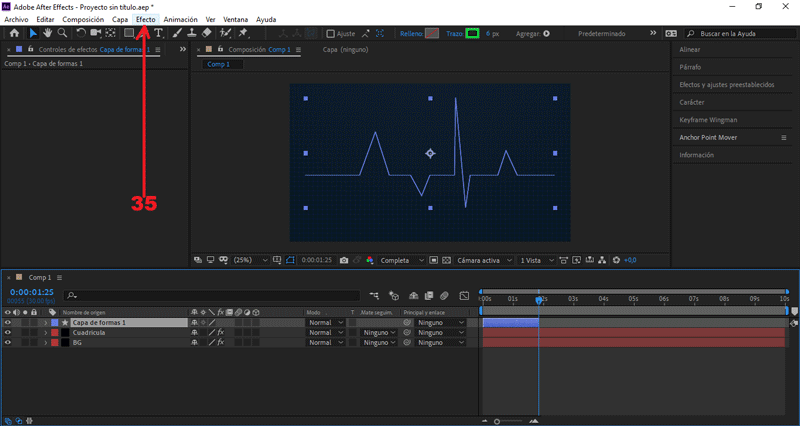This screenshot has height=426, width=800.
Task: Toggle the fx switch on Cuadrícula layer
Action: coord(221,333)
